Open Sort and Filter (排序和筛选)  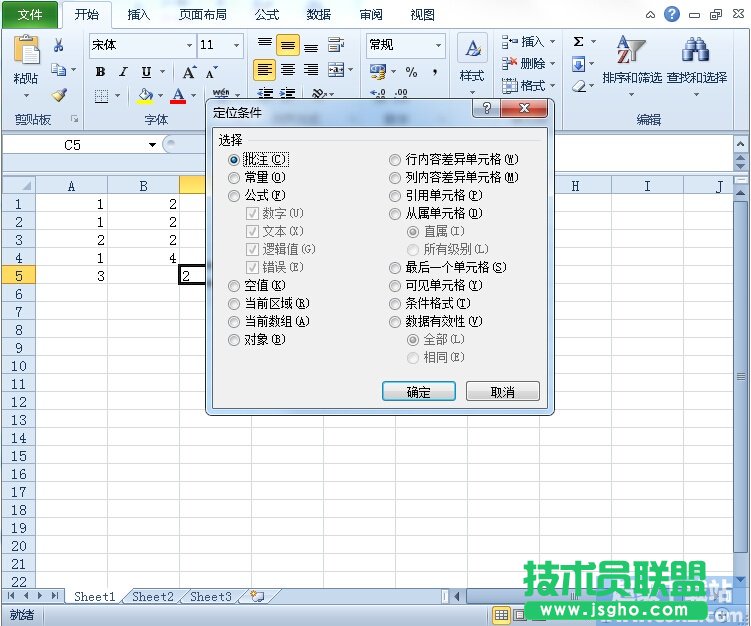click(x=631, y=58)
